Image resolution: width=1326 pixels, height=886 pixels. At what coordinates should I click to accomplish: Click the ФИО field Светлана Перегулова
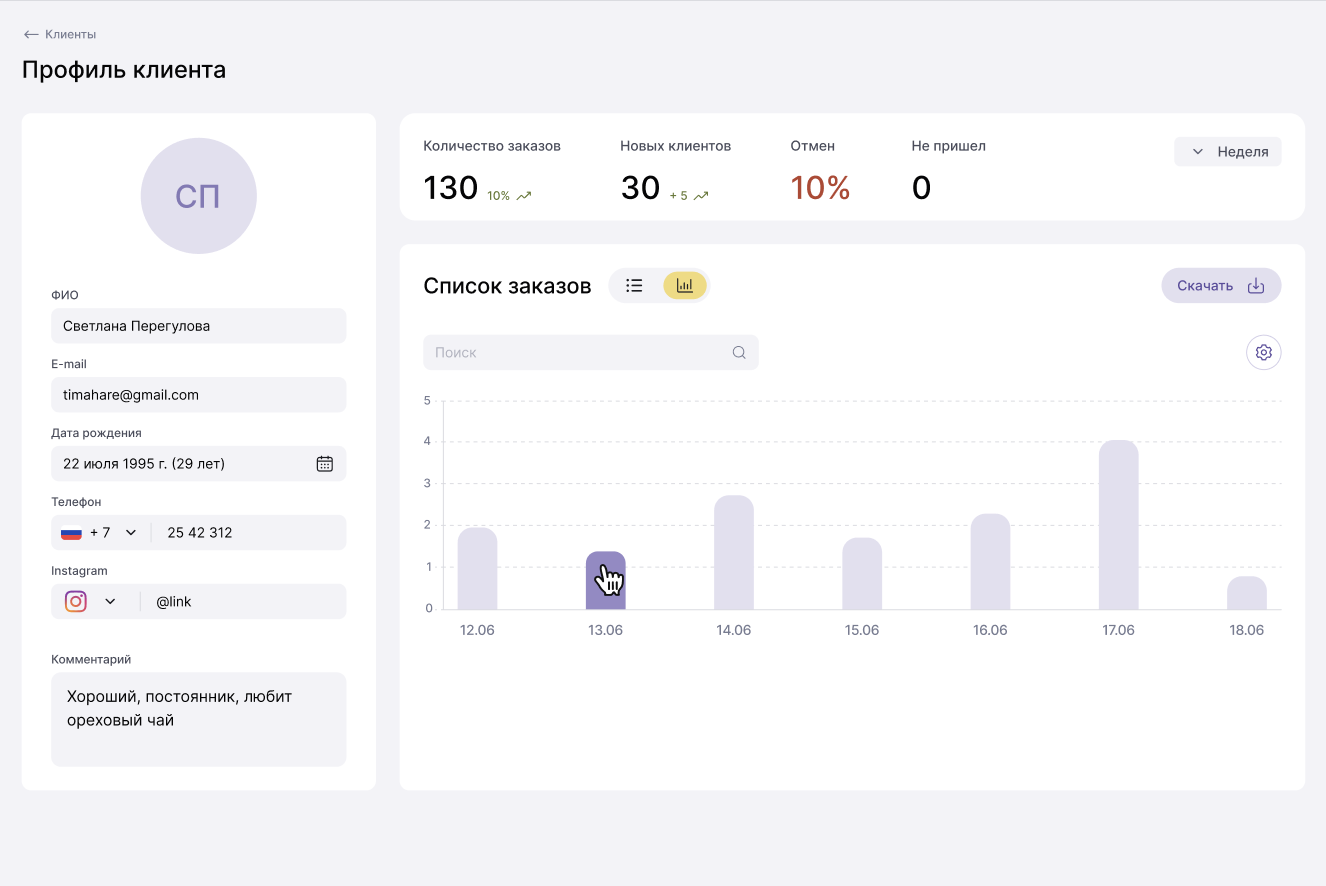[199, 326]
